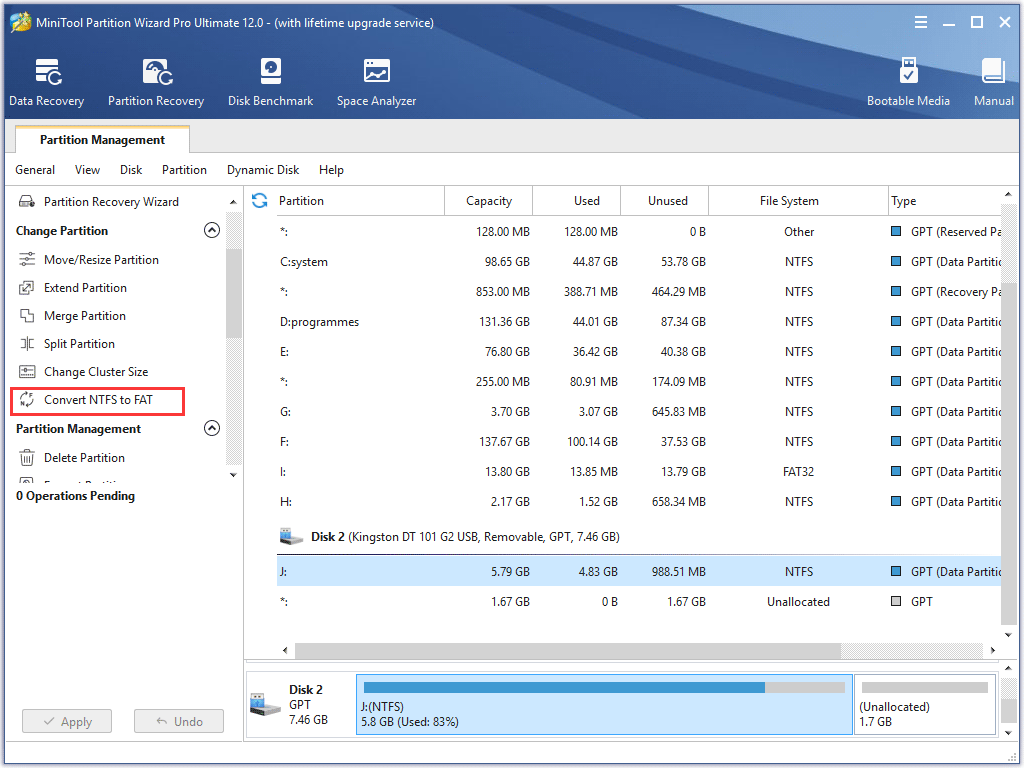Open the Partition menu
Image resolution: width=1024 pixels, height=768 pixels.
click(x=184, y=170)
